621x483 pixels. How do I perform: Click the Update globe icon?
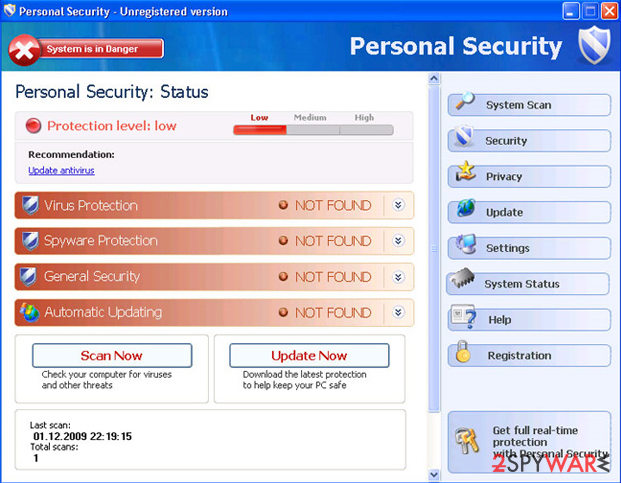click(x=466, y=207)
